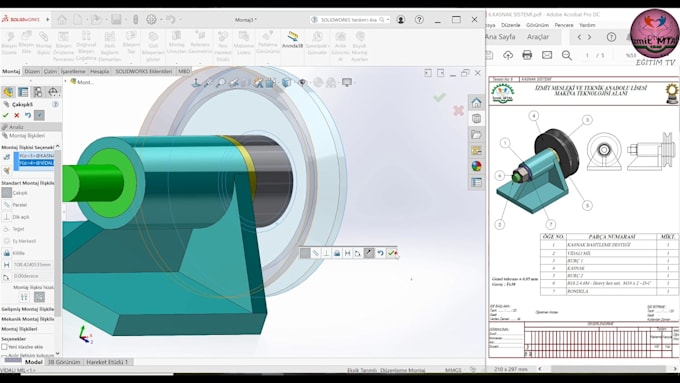The width and height of the screenshot is (680, 383).
Task: Cancel the mate with red X in PropertyManager
Action: [16, 115]
